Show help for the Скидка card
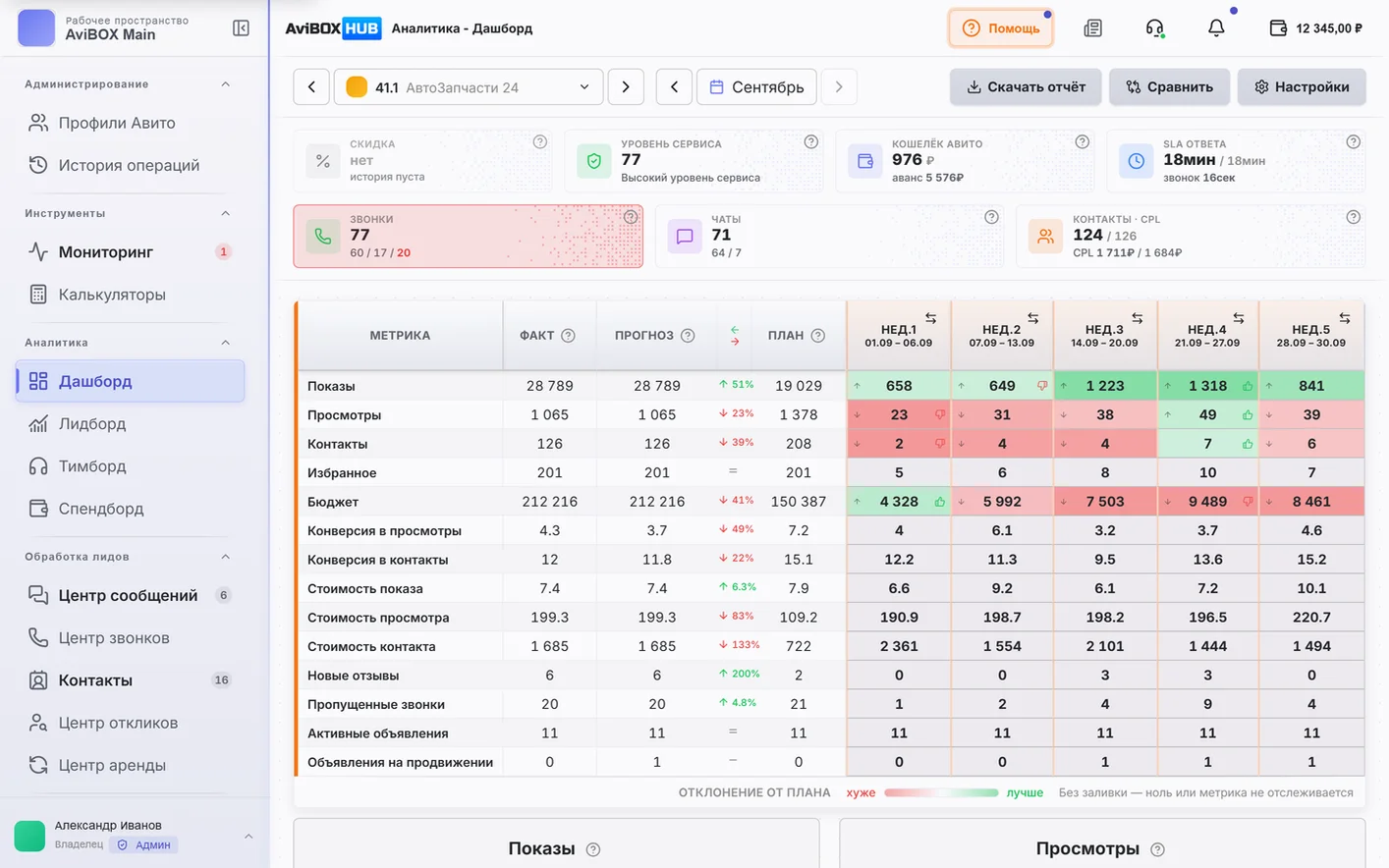 tap(539, 142)
